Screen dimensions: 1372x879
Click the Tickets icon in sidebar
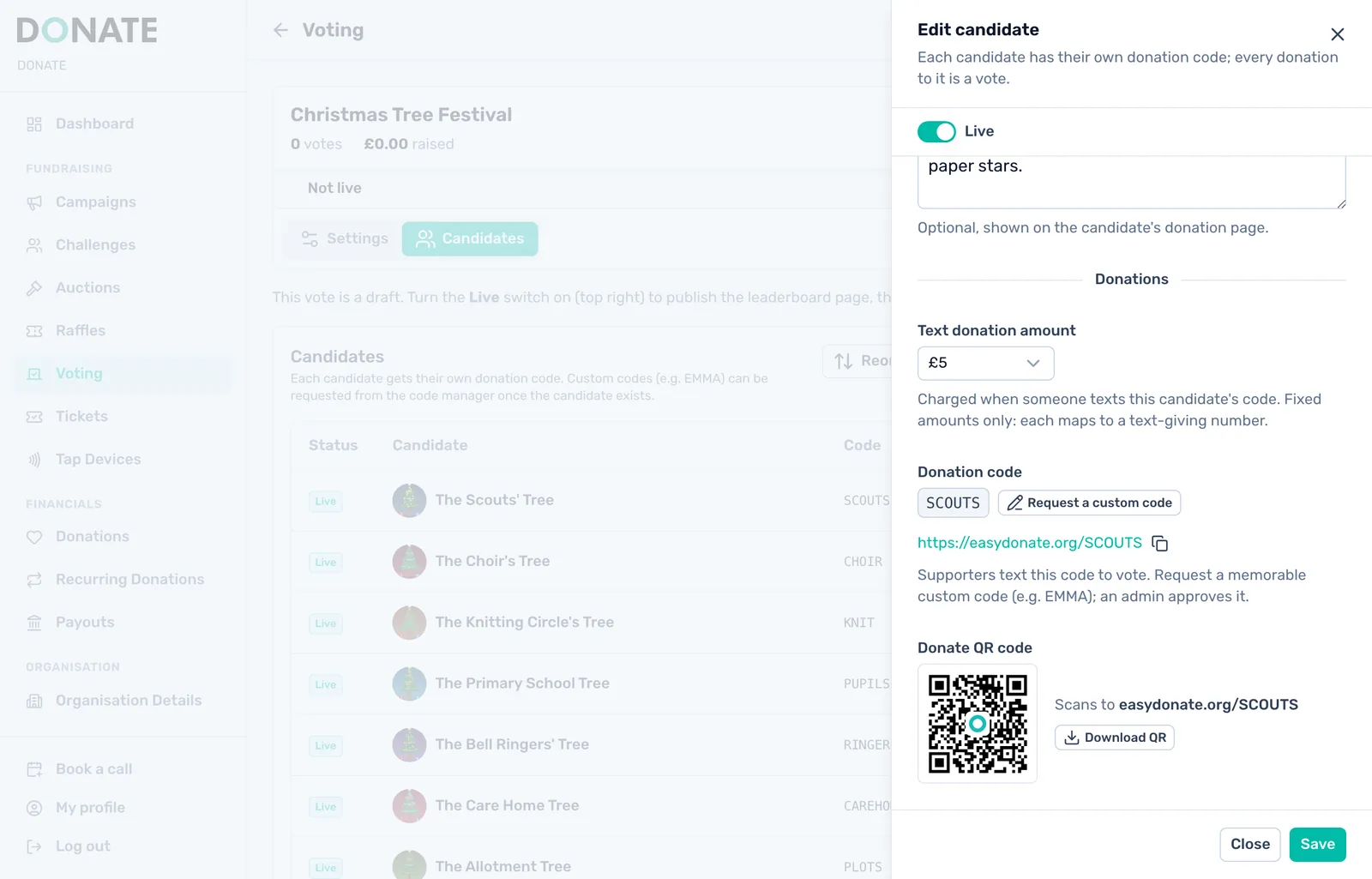34,417
